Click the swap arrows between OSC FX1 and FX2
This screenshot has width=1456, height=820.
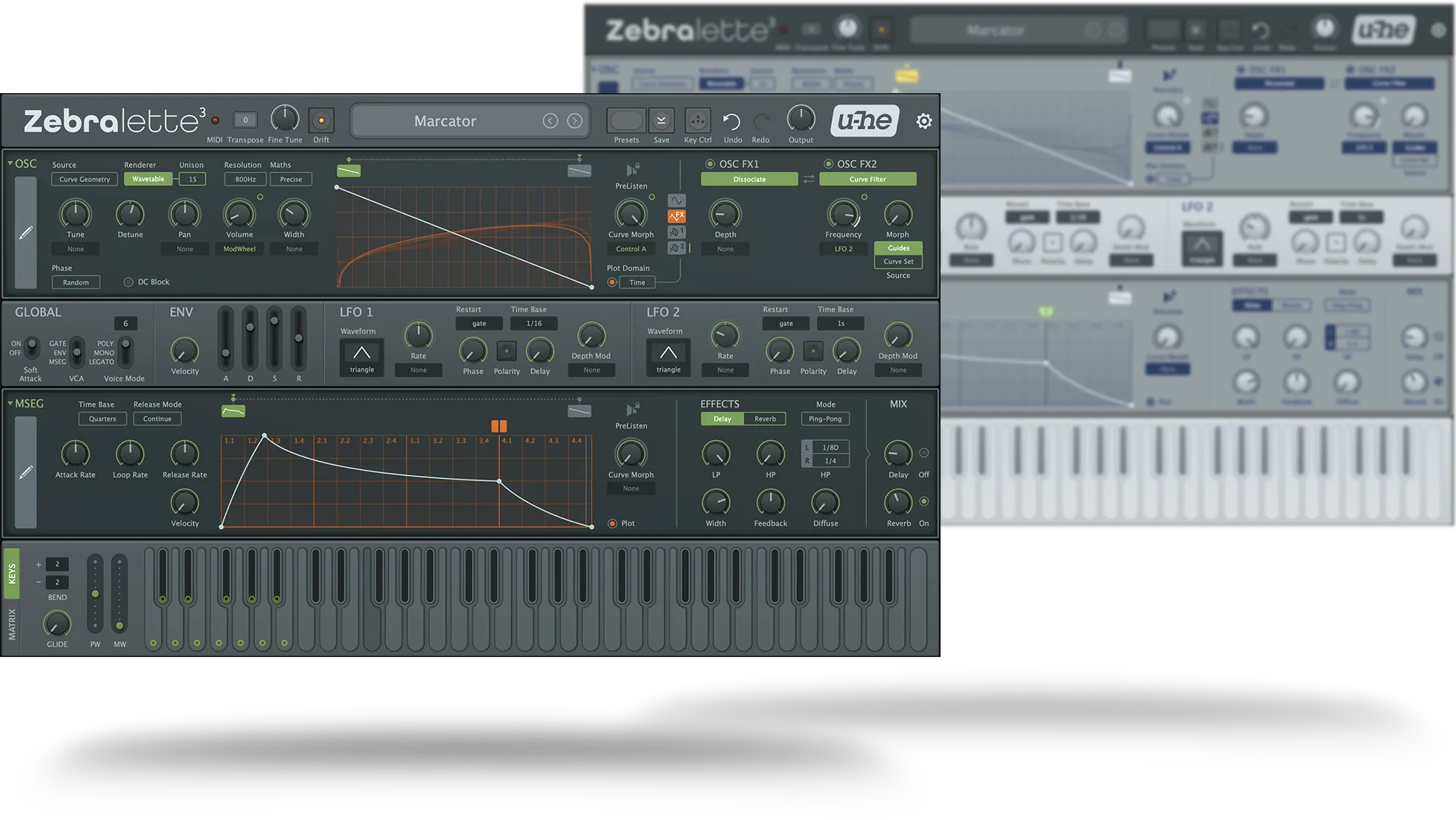point(809,178)
